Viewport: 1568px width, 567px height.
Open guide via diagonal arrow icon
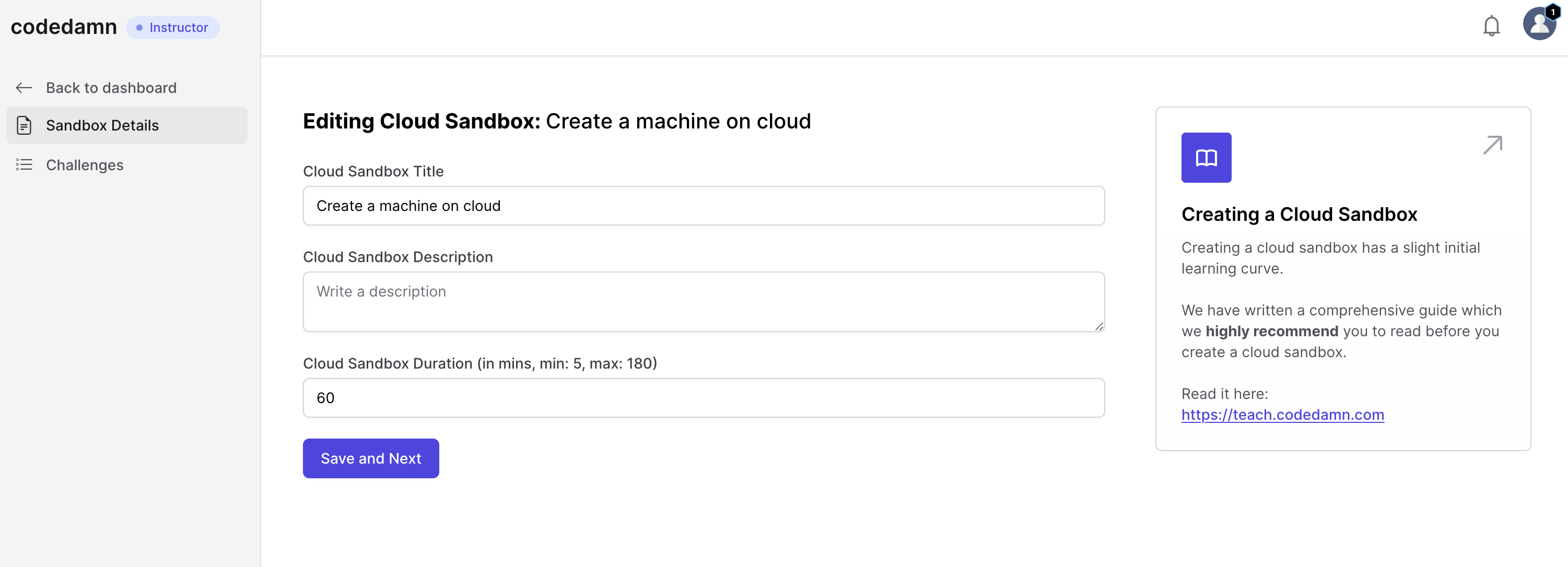(1492, 145)
